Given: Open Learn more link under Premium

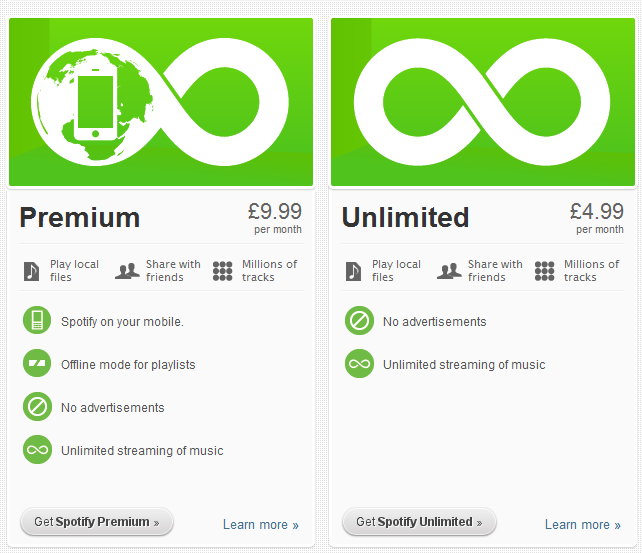Looking at the screenshot, I should (x=261, y=524).
